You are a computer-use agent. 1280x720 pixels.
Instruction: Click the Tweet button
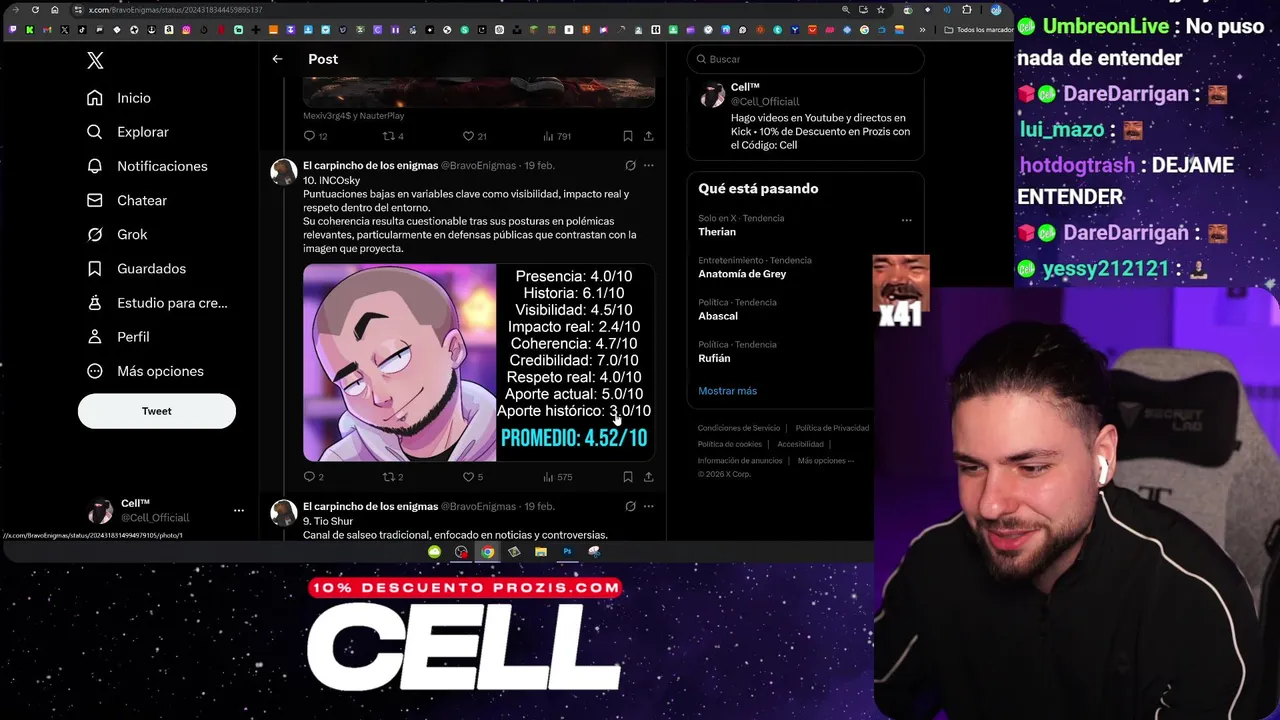click(157, 411)
